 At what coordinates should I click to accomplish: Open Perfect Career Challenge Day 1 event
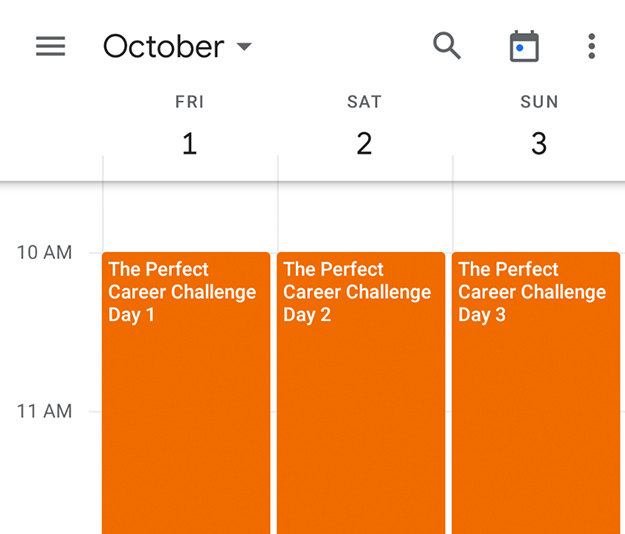click(186, 393)
